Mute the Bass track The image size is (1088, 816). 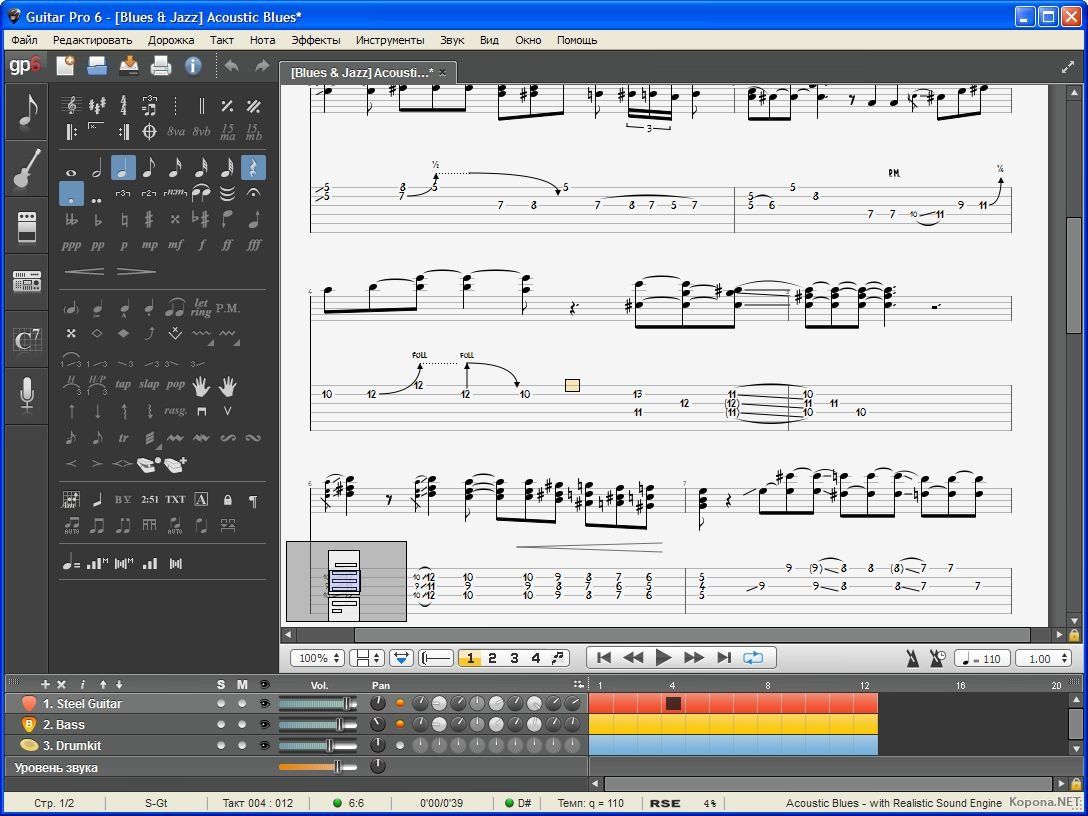click(242, 725)
